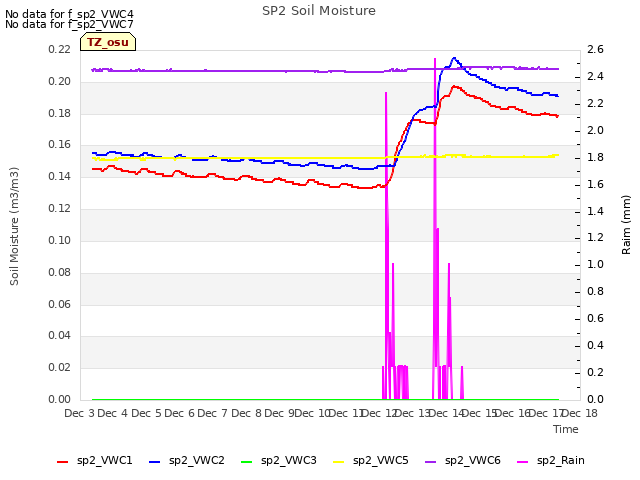The image size is (640, 480).
Task: Click the TZ_osu label box
Action: click(x=108, y=42)
